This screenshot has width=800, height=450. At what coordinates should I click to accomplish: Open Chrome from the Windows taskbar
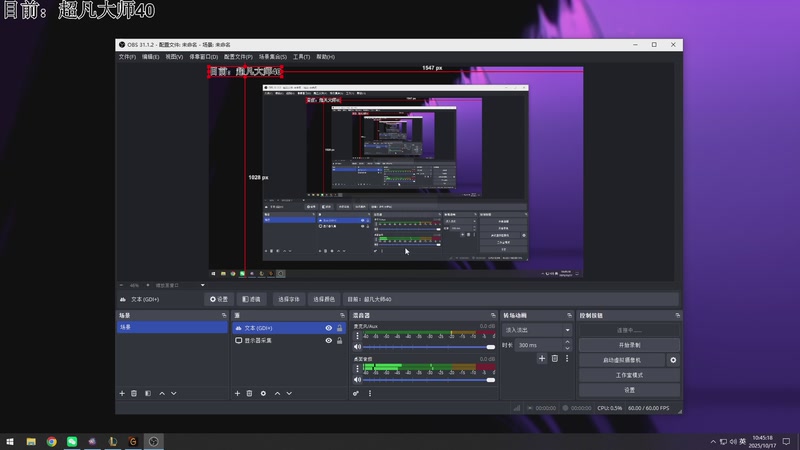point(52,441)
